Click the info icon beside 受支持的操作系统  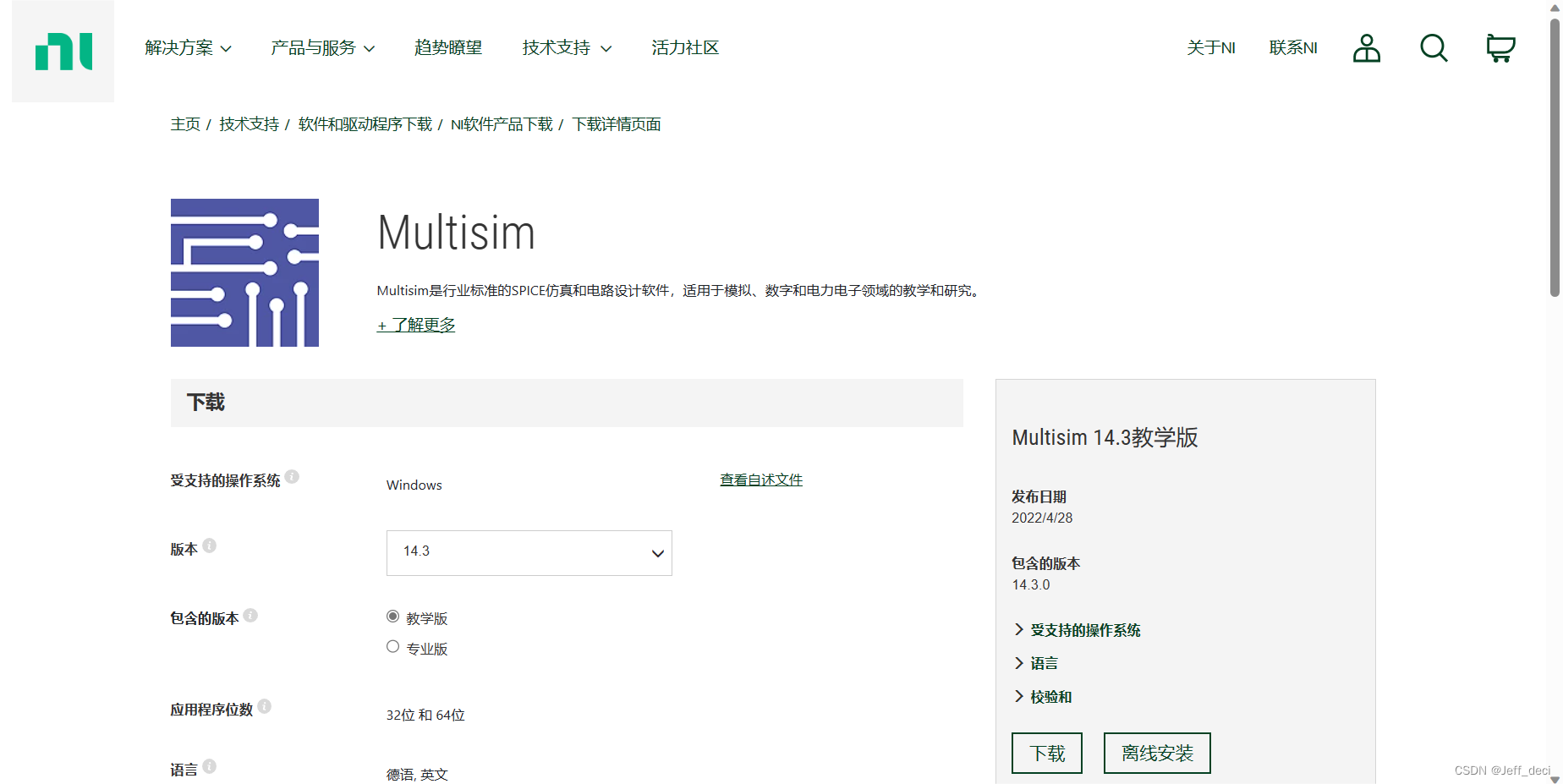click(x=293, y=476)
